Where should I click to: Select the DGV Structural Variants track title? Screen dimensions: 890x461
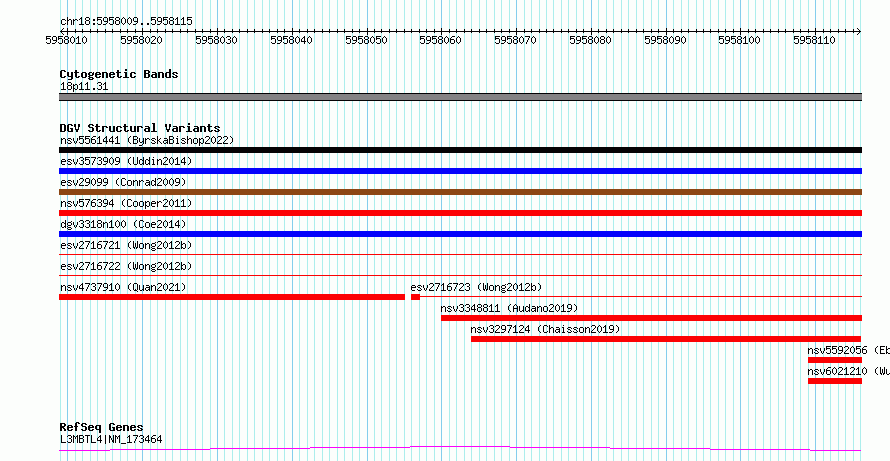click(x=140, y=128)
